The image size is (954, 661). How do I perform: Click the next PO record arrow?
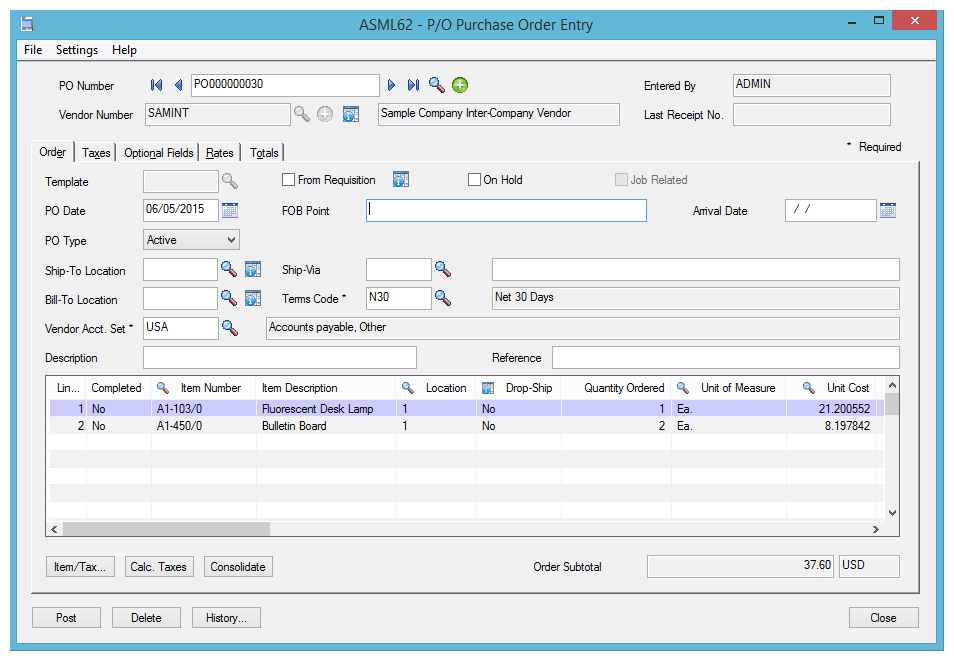392,85
